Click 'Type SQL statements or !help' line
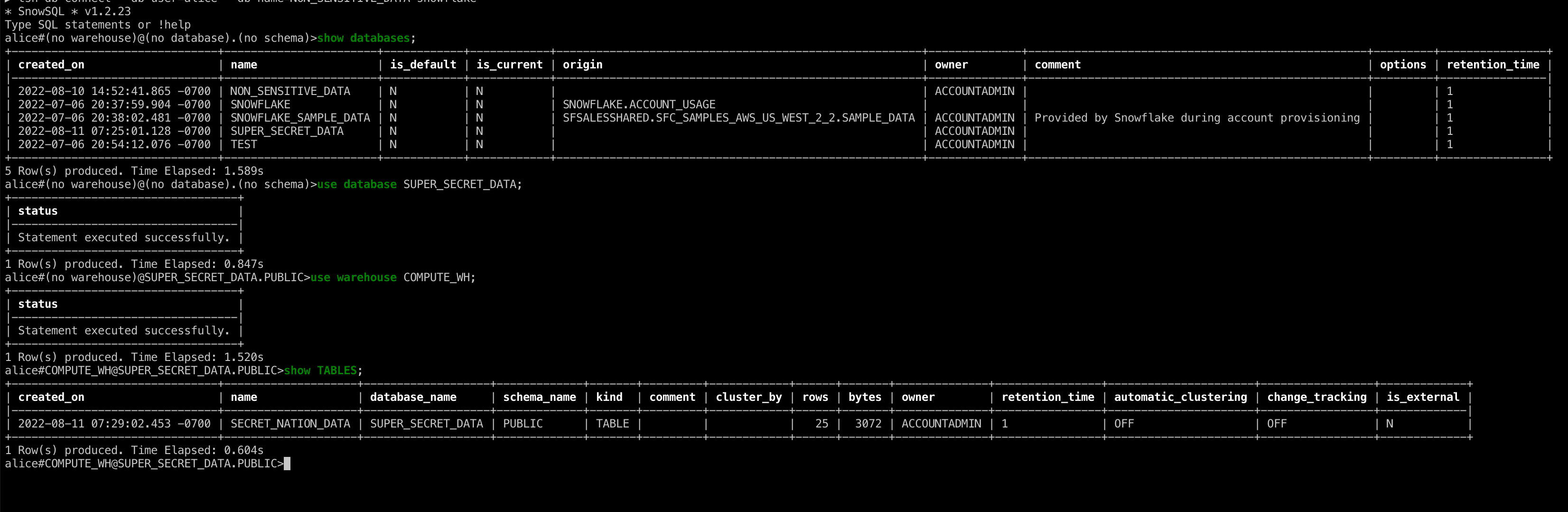 (x=97, y=25)
